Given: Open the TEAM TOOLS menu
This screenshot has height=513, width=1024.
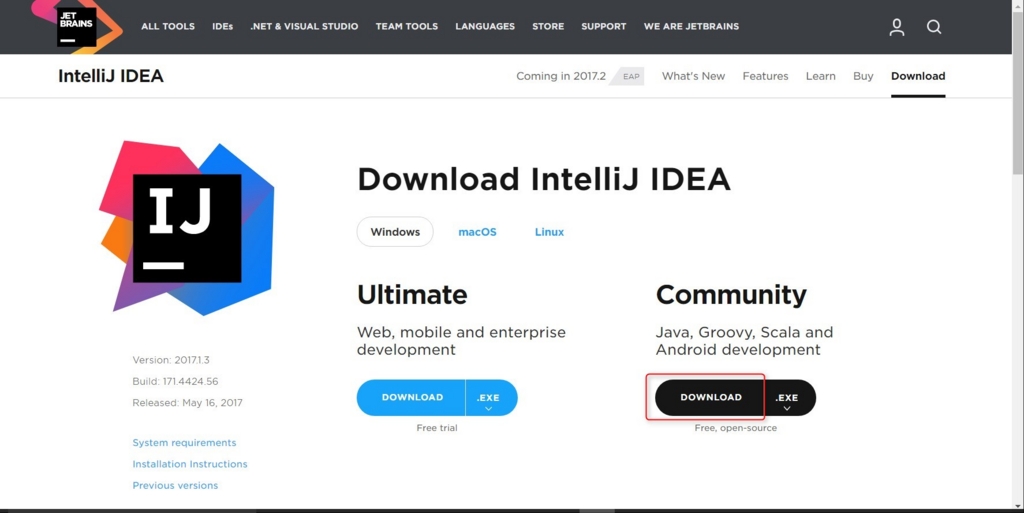Looking at the screenshot, I should point(407,27).
